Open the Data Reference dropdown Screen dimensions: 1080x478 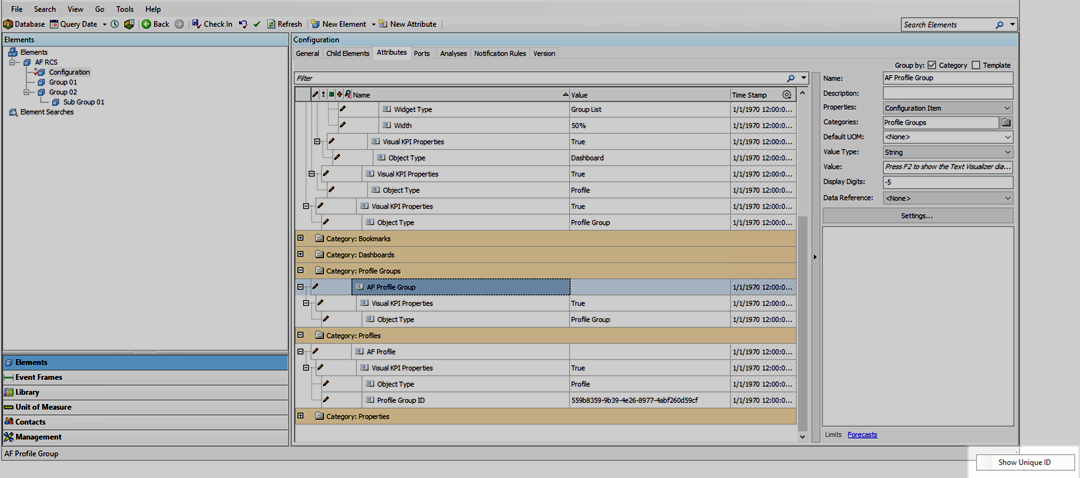1006,198
